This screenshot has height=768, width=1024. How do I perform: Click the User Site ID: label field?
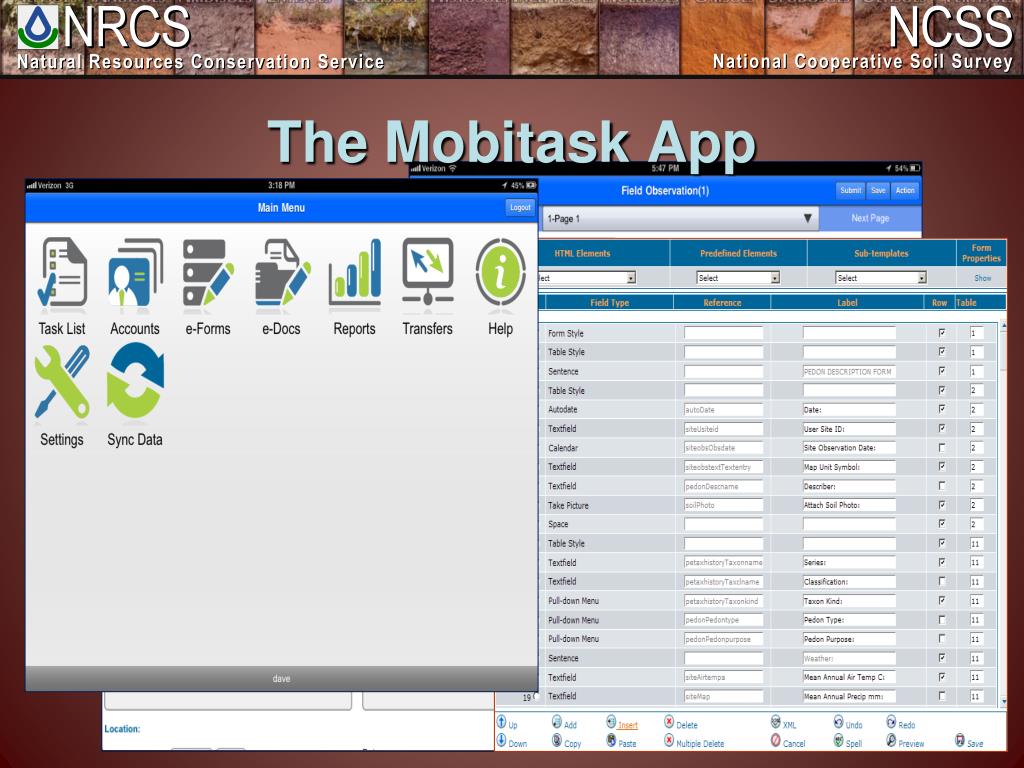coord(849,428)
